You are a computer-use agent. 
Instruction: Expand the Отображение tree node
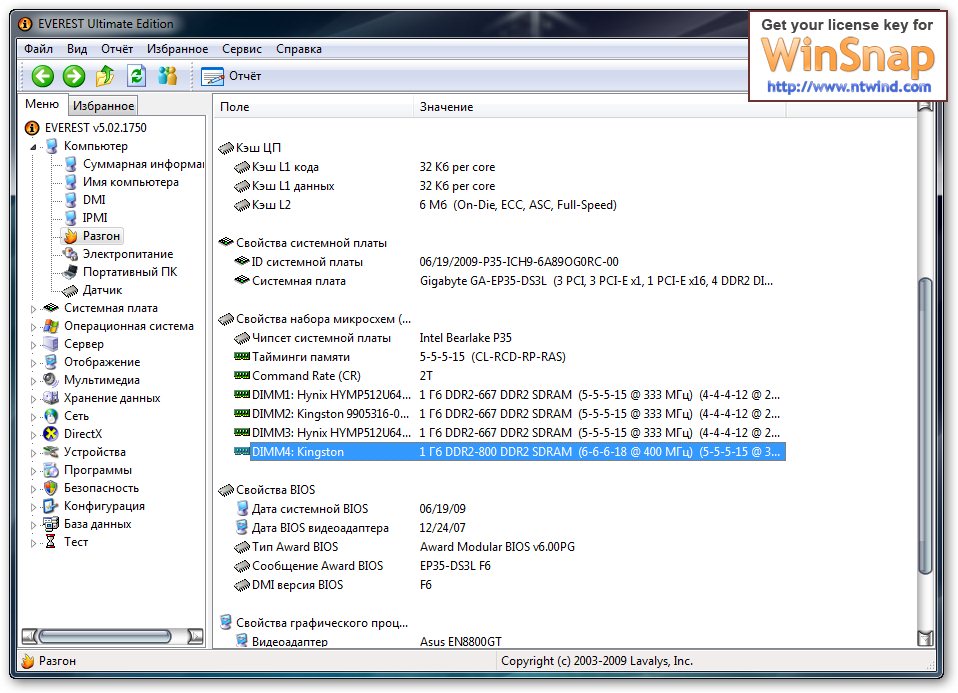34,363
